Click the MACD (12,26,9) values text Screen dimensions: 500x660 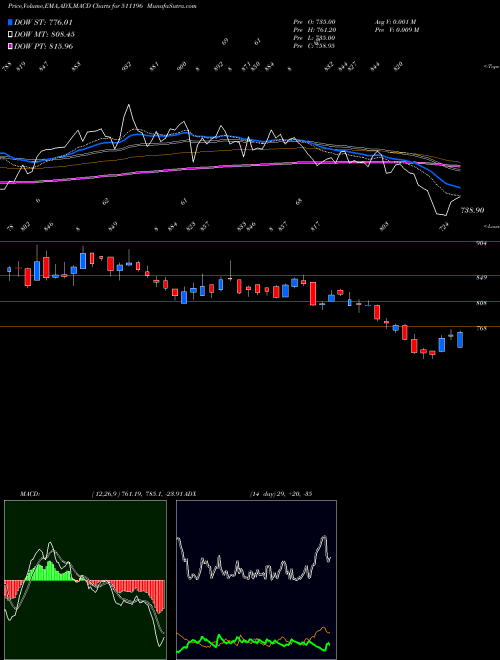coord(139,493)
